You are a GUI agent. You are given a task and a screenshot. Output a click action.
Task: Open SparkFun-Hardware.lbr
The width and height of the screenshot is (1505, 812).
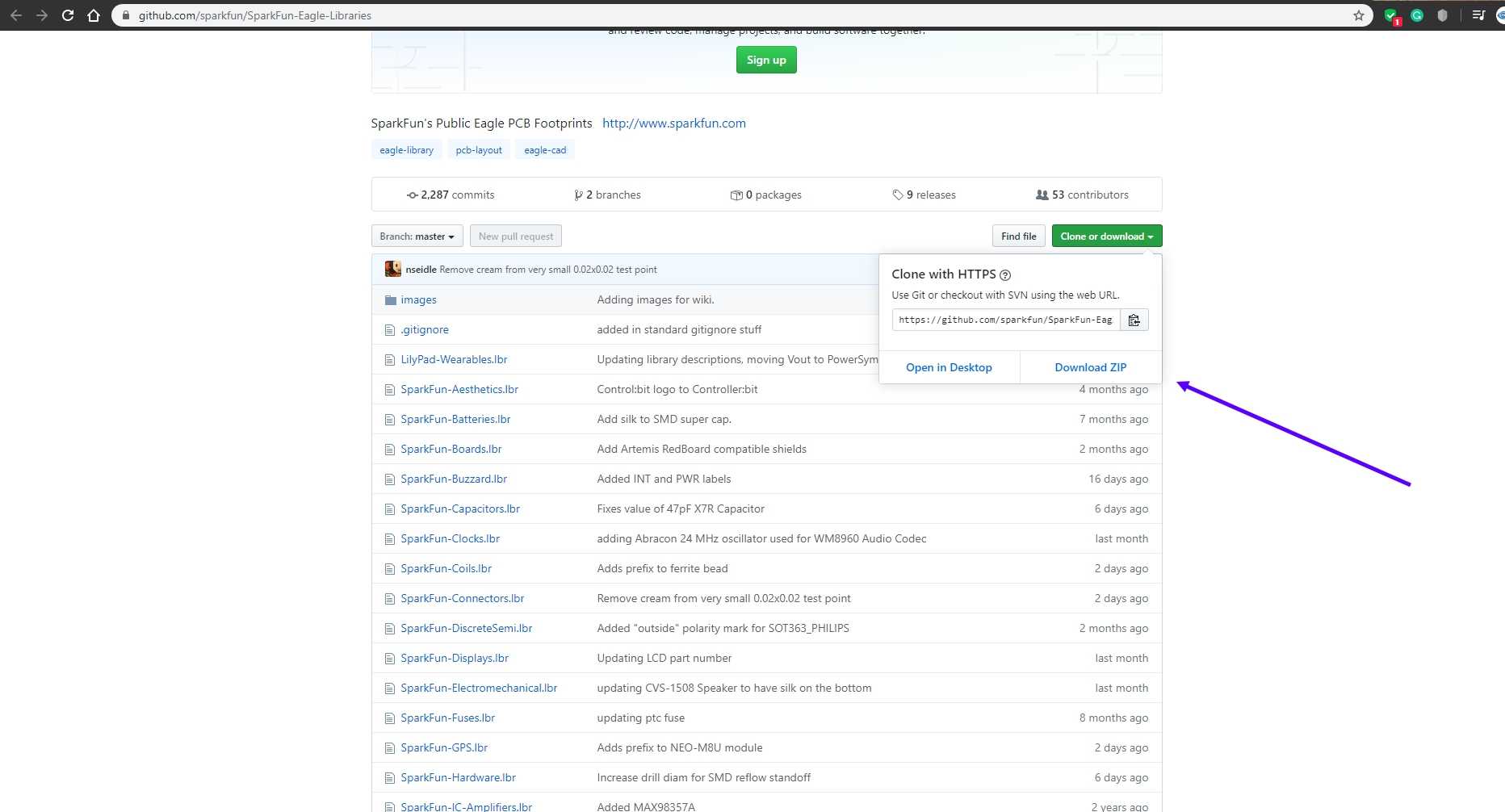click(458, 777)
